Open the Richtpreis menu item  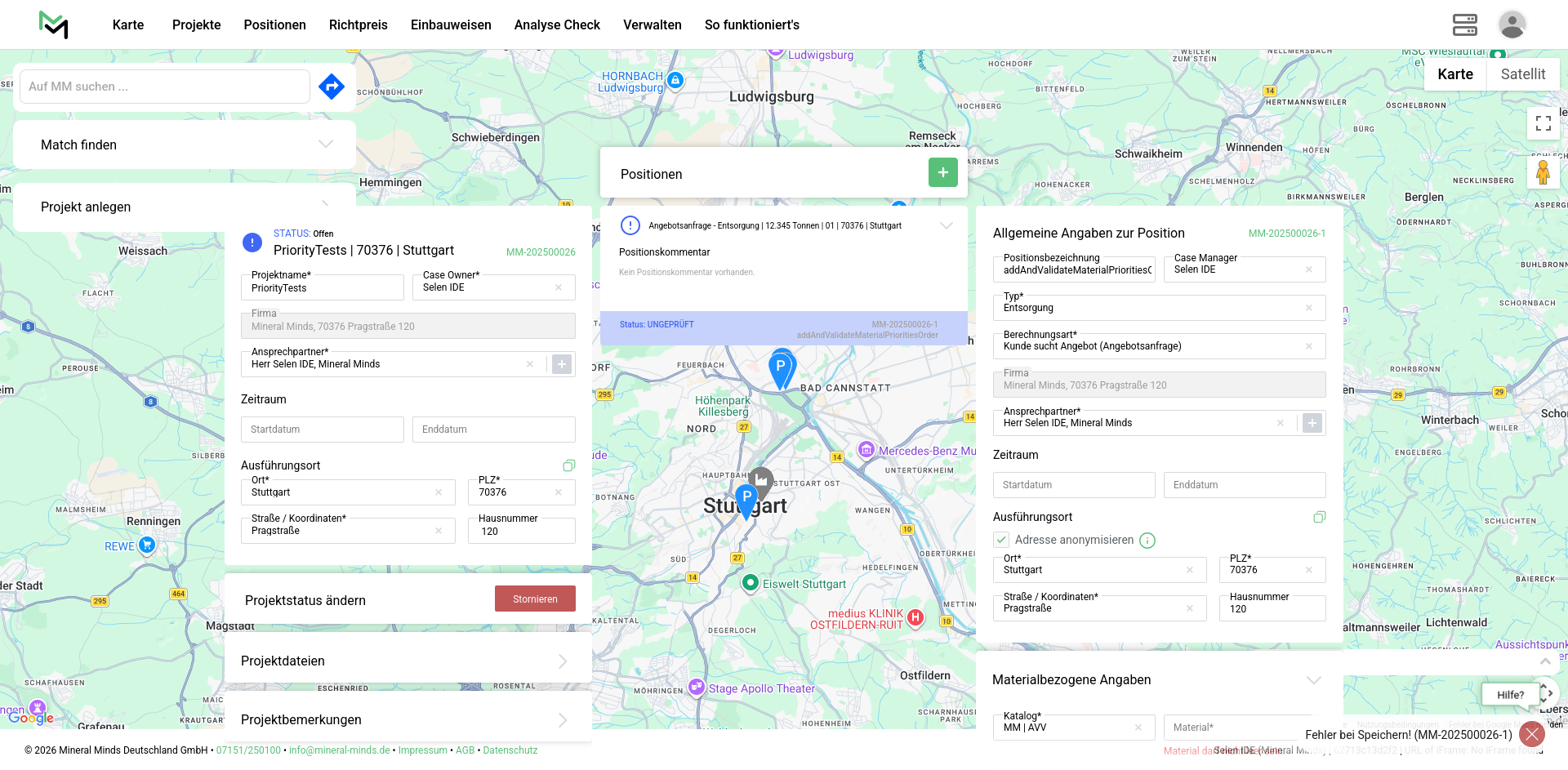tap(358, 24)
